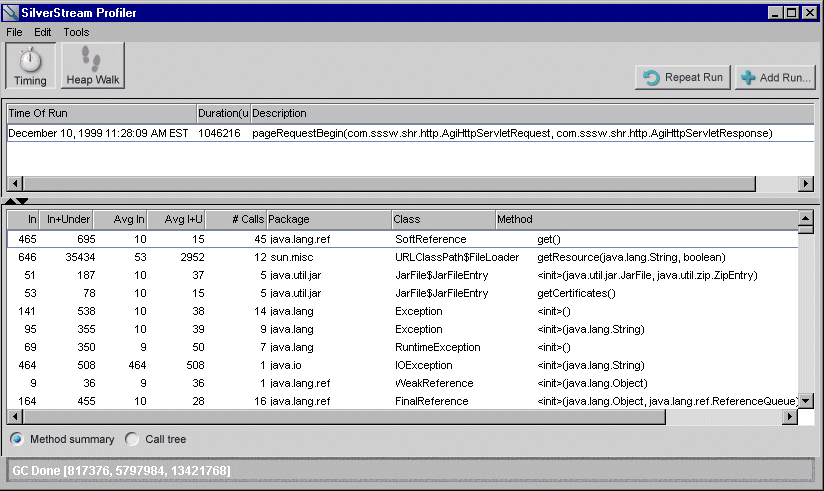This screenshot has width=824, height=491.
Task: Click run duration value 1046216
Action: (x=219, y=133)
